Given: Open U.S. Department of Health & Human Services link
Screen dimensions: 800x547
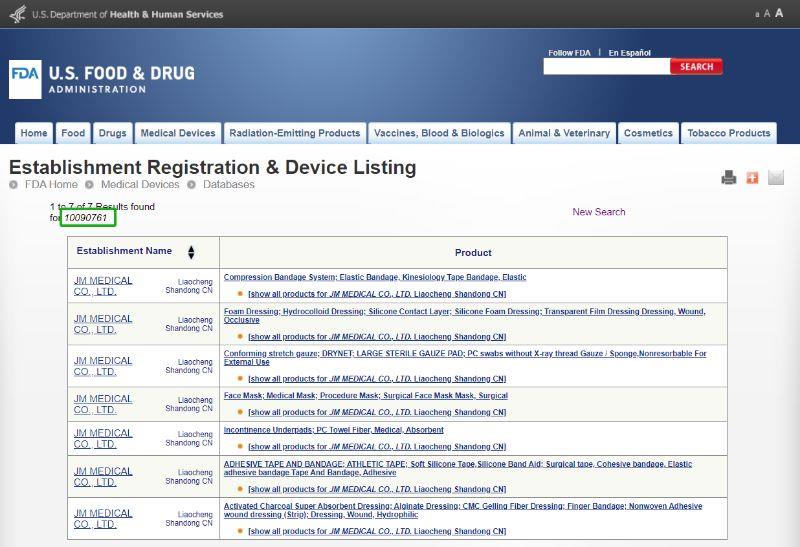Looking at the screenshot, I should (x=128, y=14).
